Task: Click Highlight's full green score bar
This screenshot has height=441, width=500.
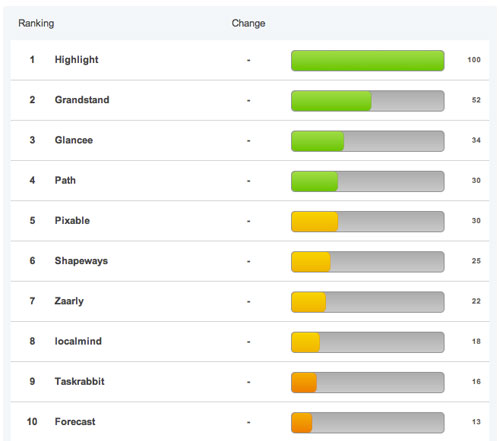Action: [x=368, y=61]
